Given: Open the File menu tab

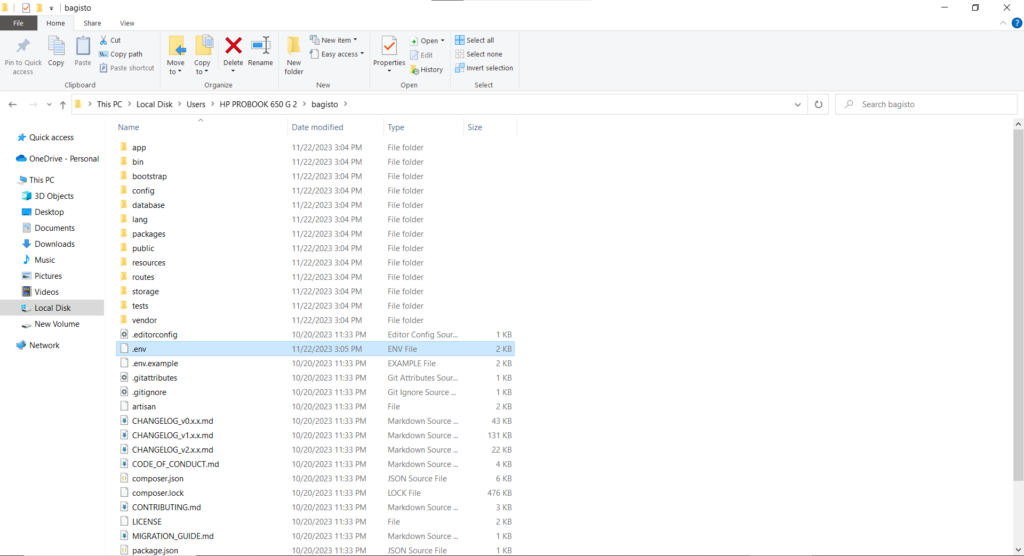Looking at the screenshot, I should [19, 22].
